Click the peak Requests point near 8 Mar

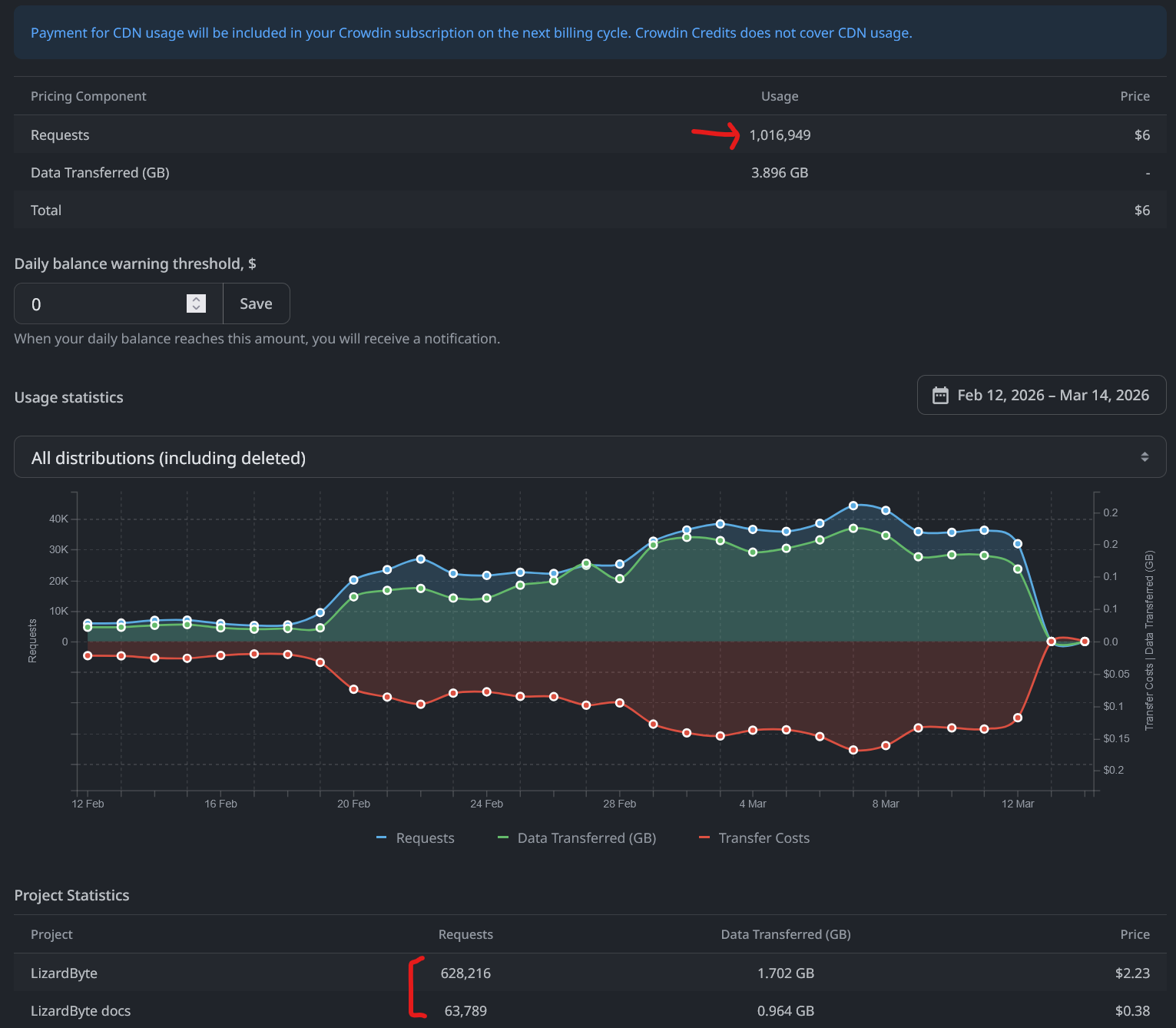pyautogui.click(x=853, y=506)
